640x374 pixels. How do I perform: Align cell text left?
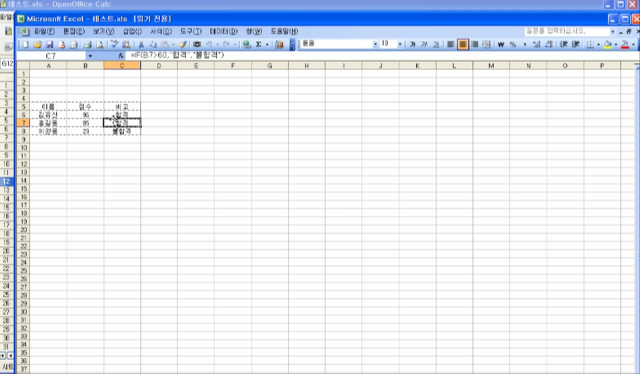[451, 44]
